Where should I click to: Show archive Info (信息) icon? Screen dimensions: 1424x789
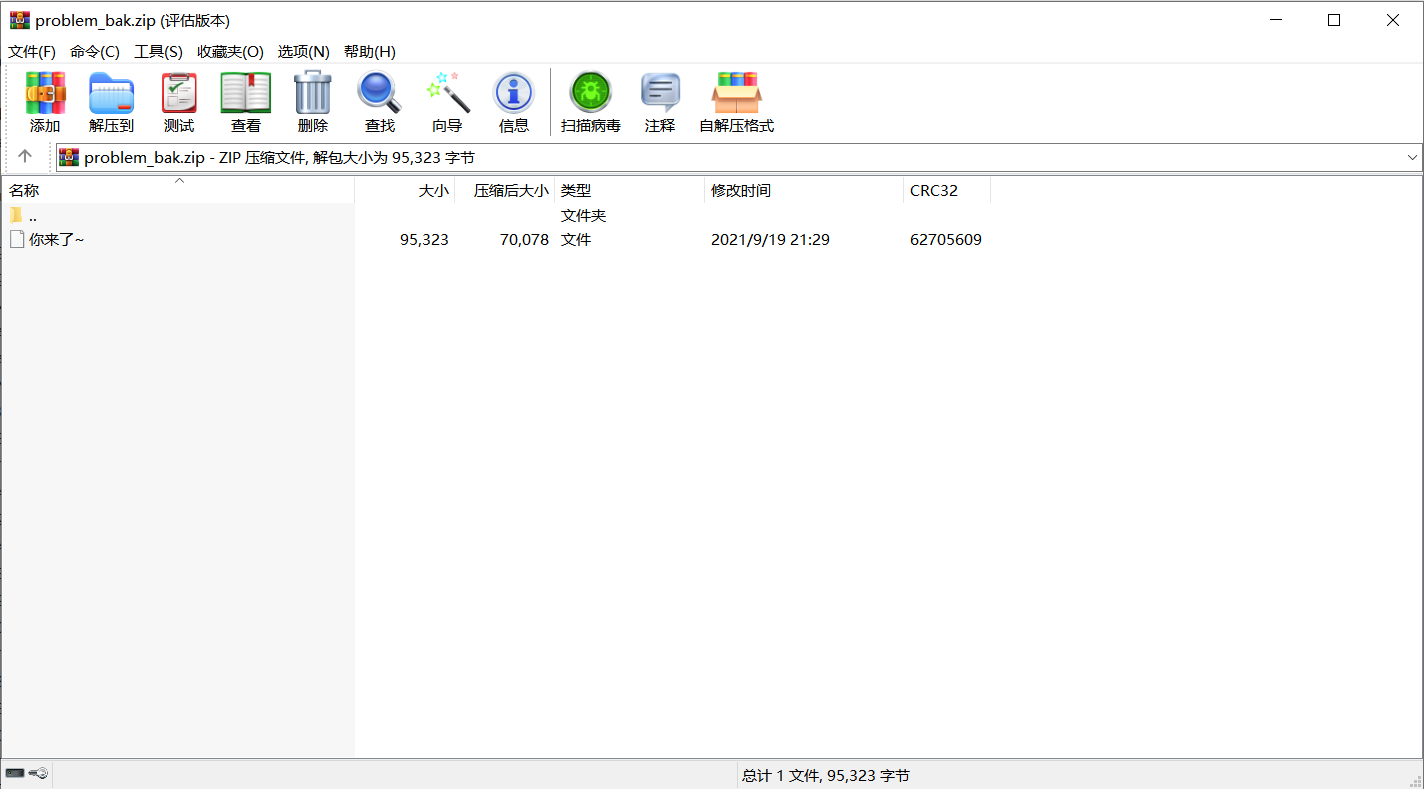tap(514, 102)
